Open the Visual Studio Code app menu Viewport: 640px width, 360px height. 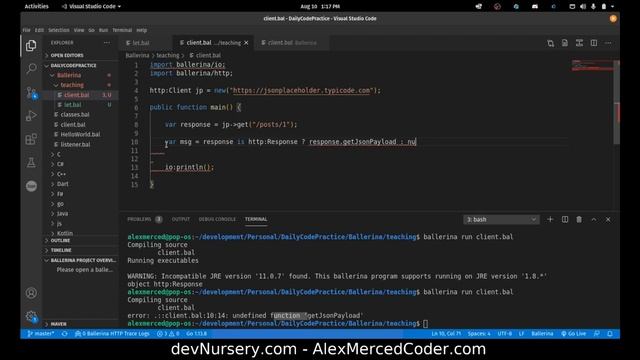[x=91, y=7]
